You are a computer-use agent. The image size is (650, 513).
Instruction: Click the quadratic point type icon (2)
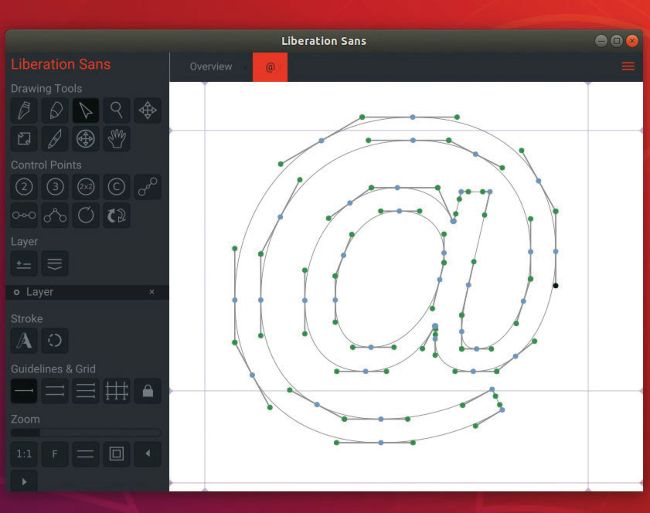(24, 186)
